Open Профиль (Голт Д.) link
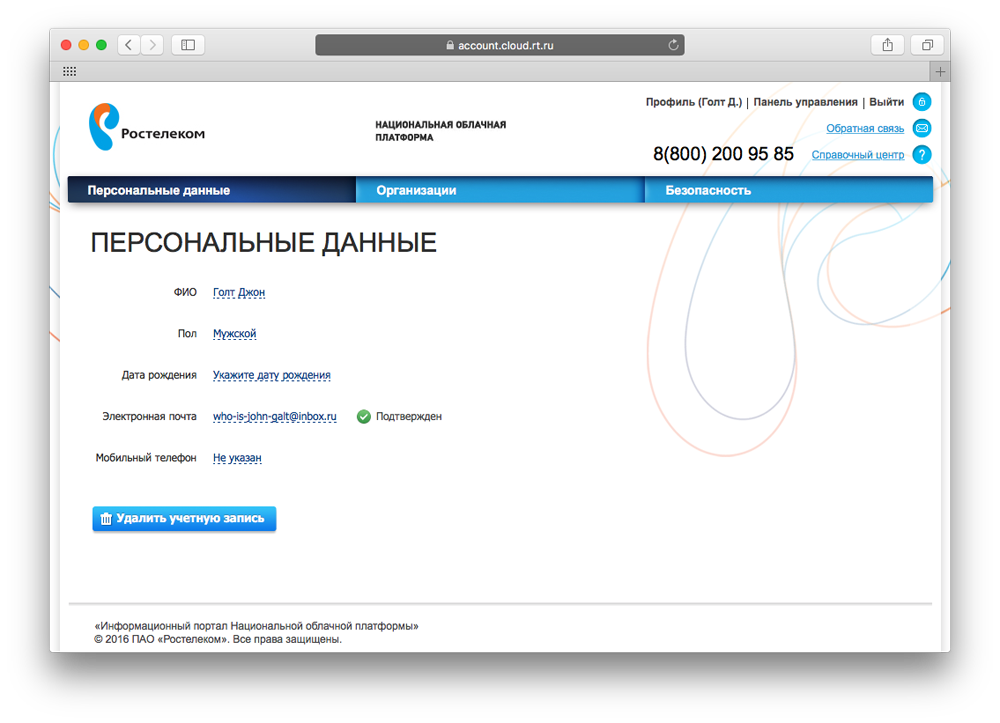This screenshot has width=1000, height=723. pyautogui.click(x=694, y=102)
